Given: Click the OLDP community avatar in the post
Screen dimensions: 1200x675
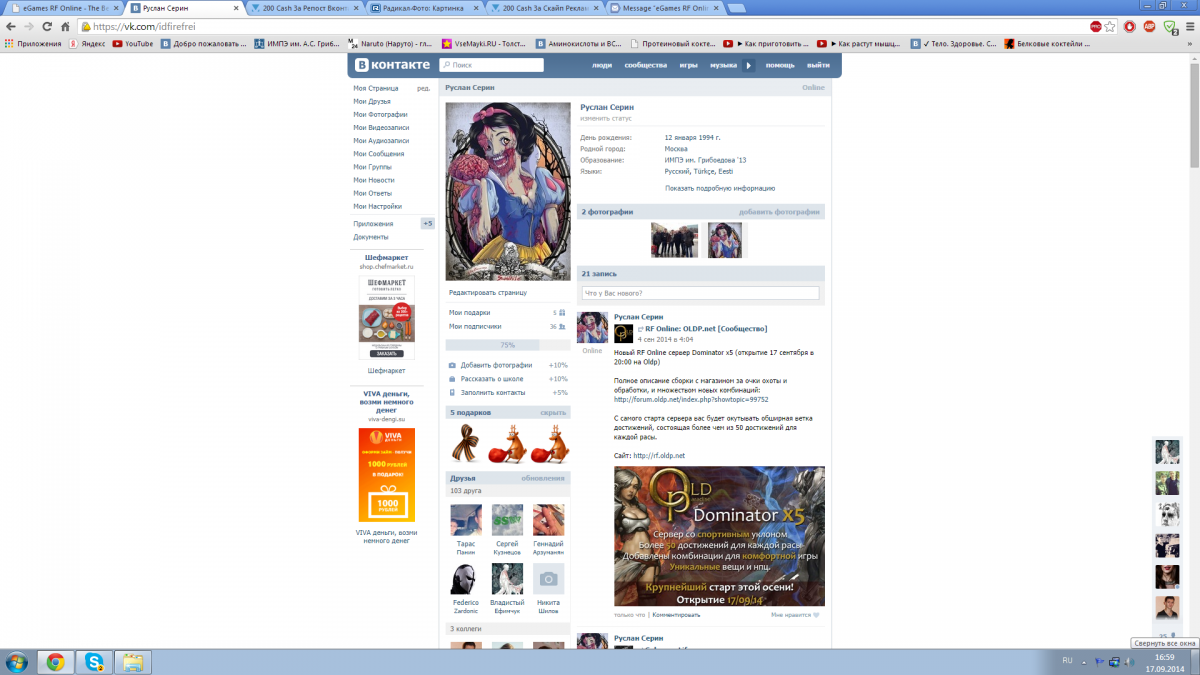Looking at the screenshot, I should (x=623, y=334).
